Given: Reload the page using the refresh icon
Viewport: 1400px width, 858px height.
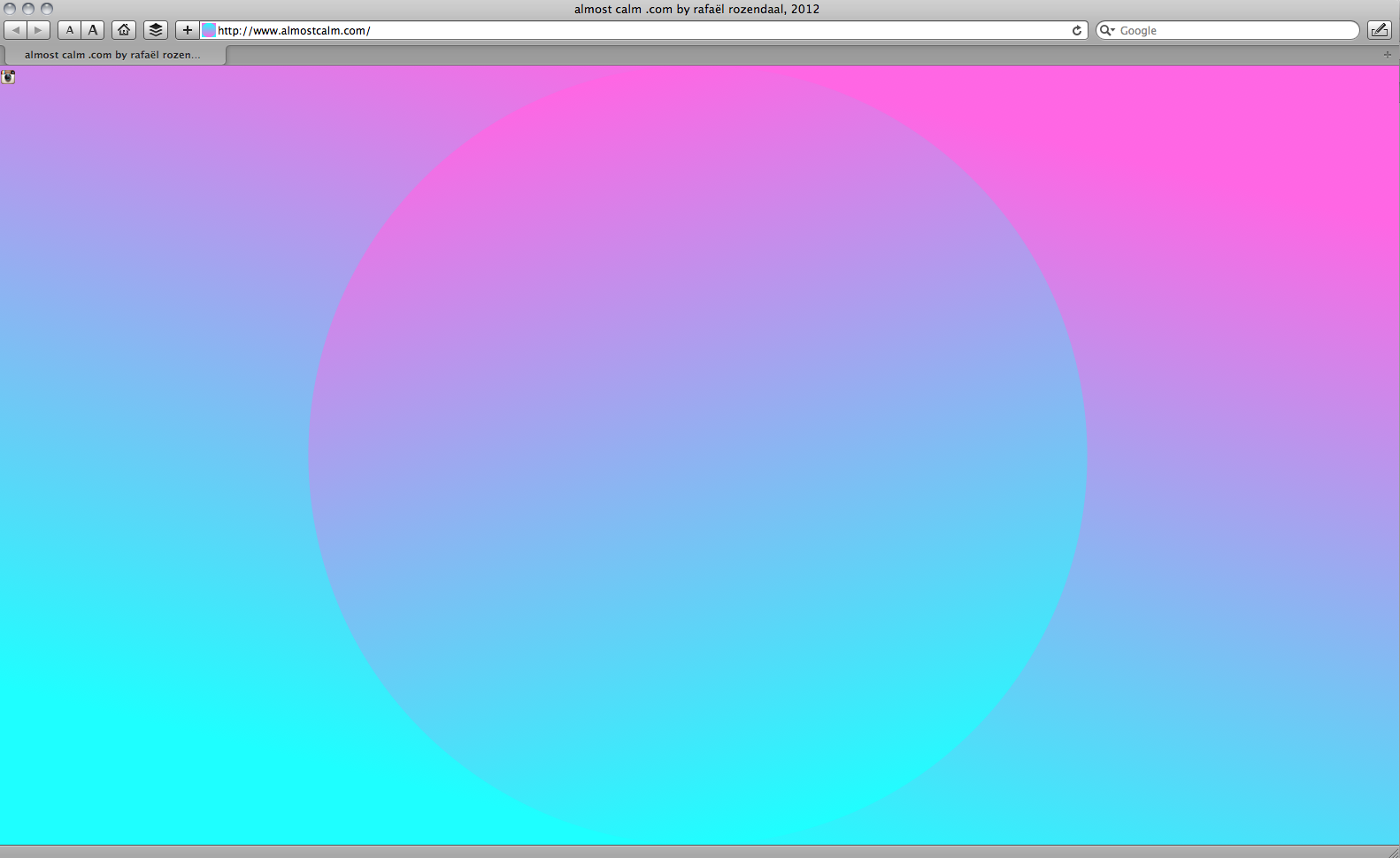Looking at the screenshot, I should tap(1077, 30).
